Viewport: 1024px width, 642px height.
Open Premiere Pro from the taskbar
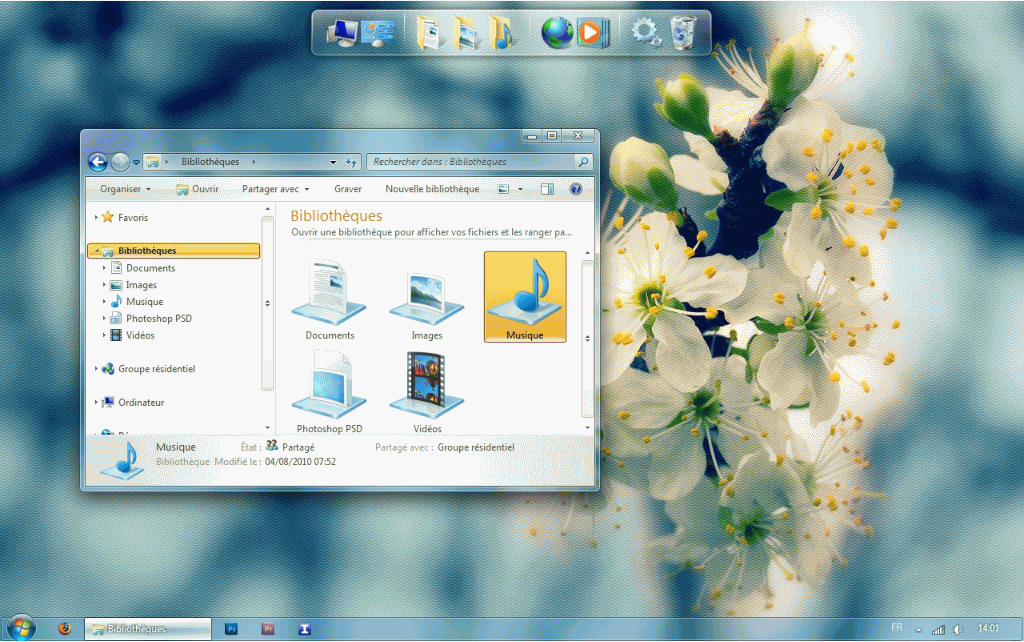[268, 629]
